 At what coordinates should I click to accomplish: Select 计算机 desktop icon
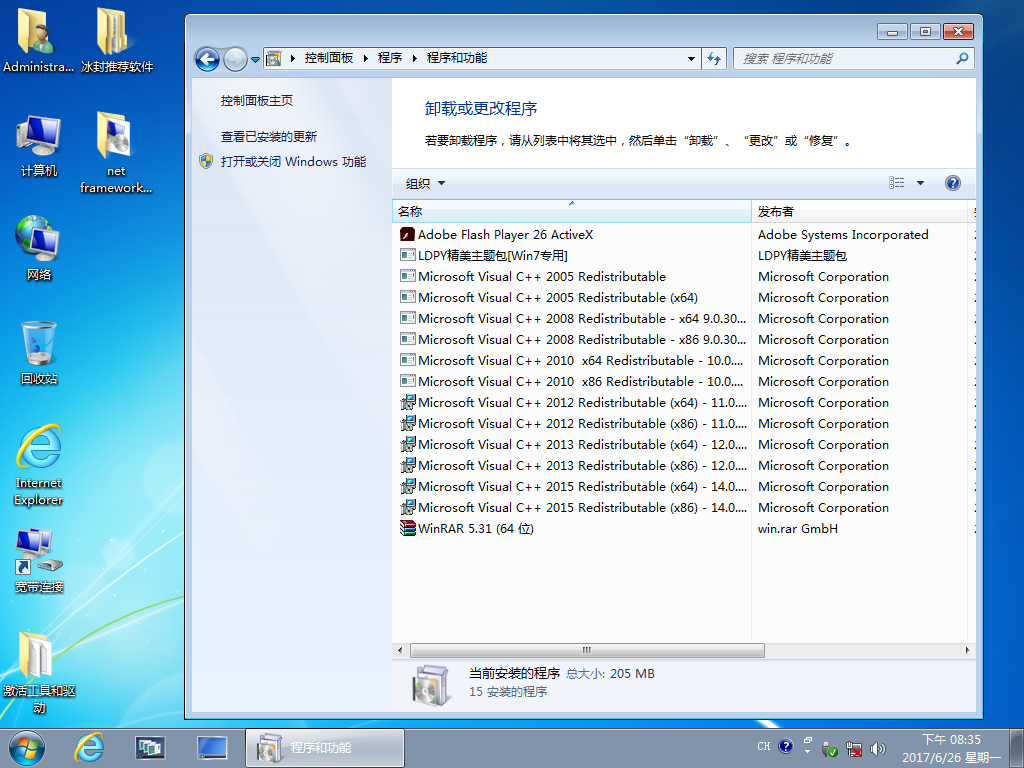click(x=39, y=146)
